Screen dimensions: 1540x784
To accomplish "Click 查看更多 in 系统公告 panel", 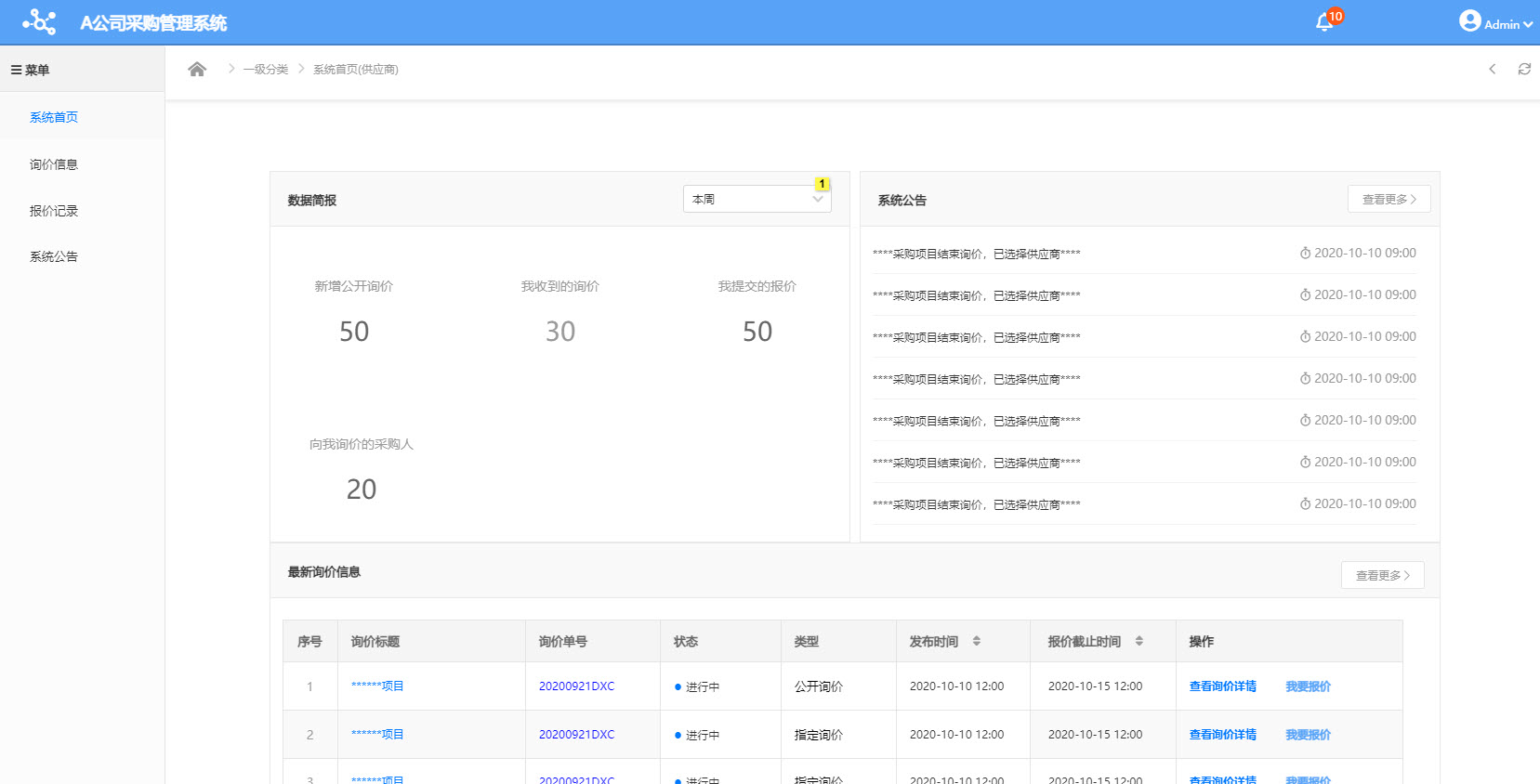I will coord(1389,199).
